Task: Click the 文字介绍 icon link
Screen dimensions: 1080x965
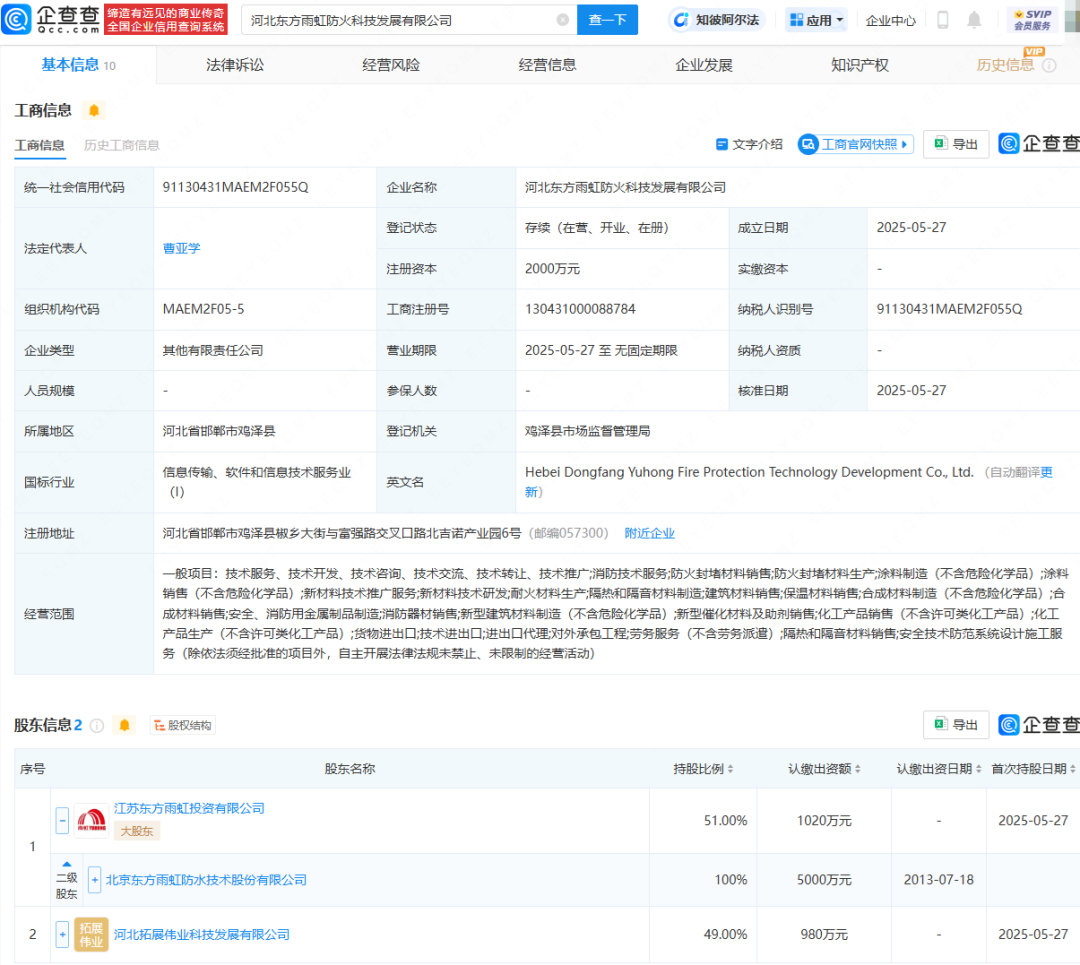Action: click(749, 144)
